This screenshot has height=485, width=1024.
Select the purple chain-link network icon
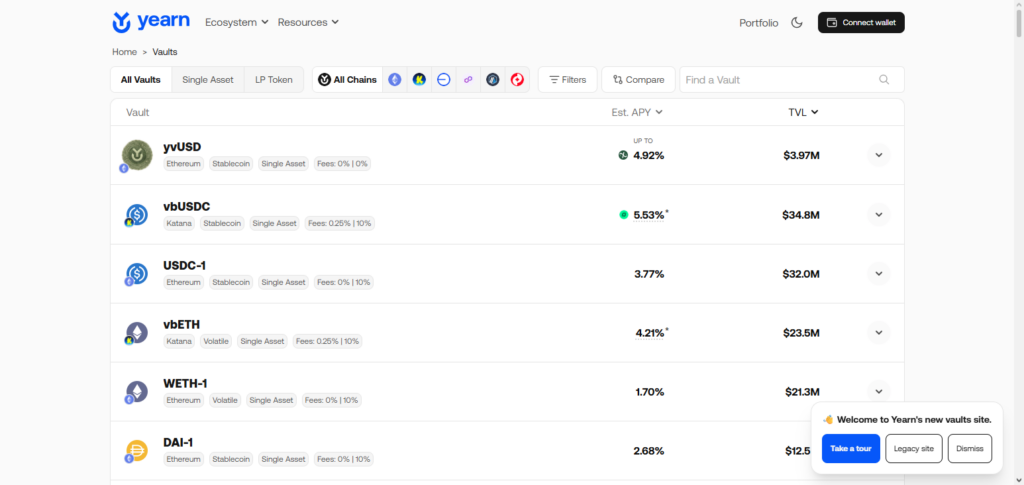[x=468, y=80]
